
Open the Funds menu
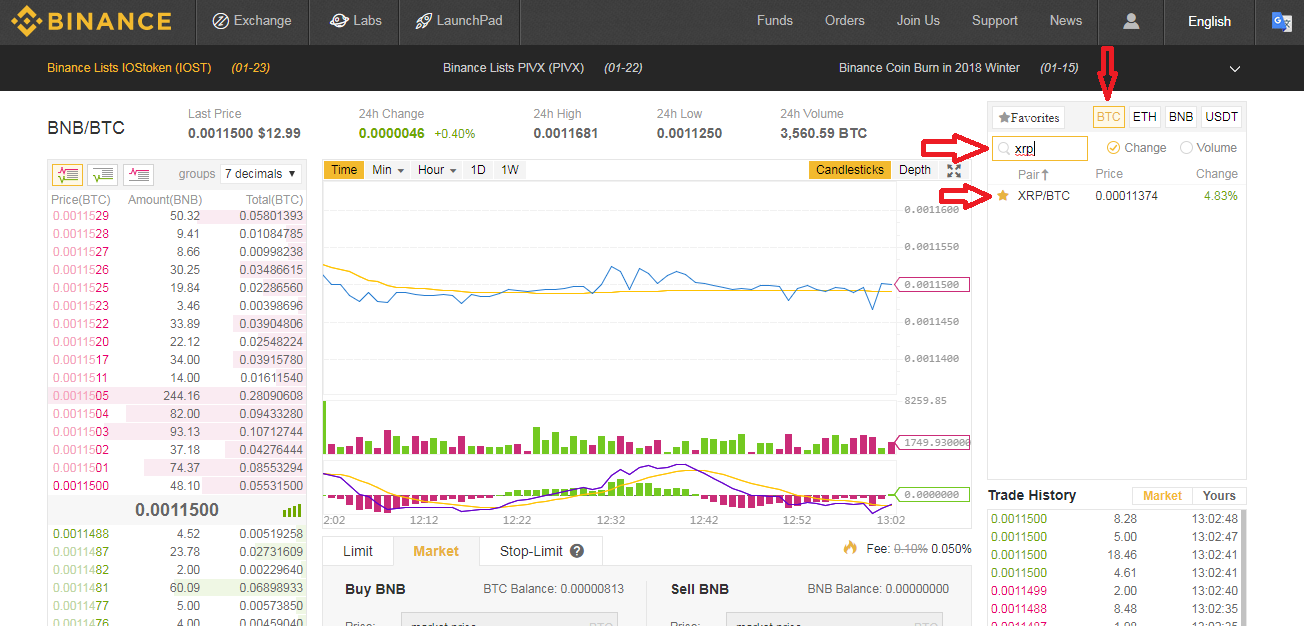[x=775, y=20]
